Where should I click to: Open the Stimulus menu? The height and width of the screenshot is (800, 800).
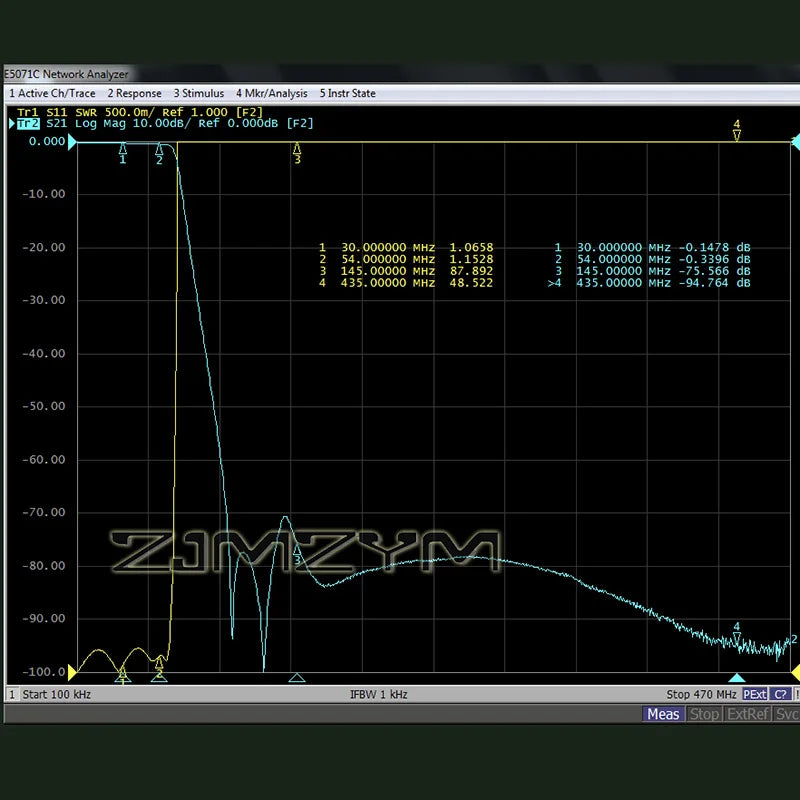198,93
